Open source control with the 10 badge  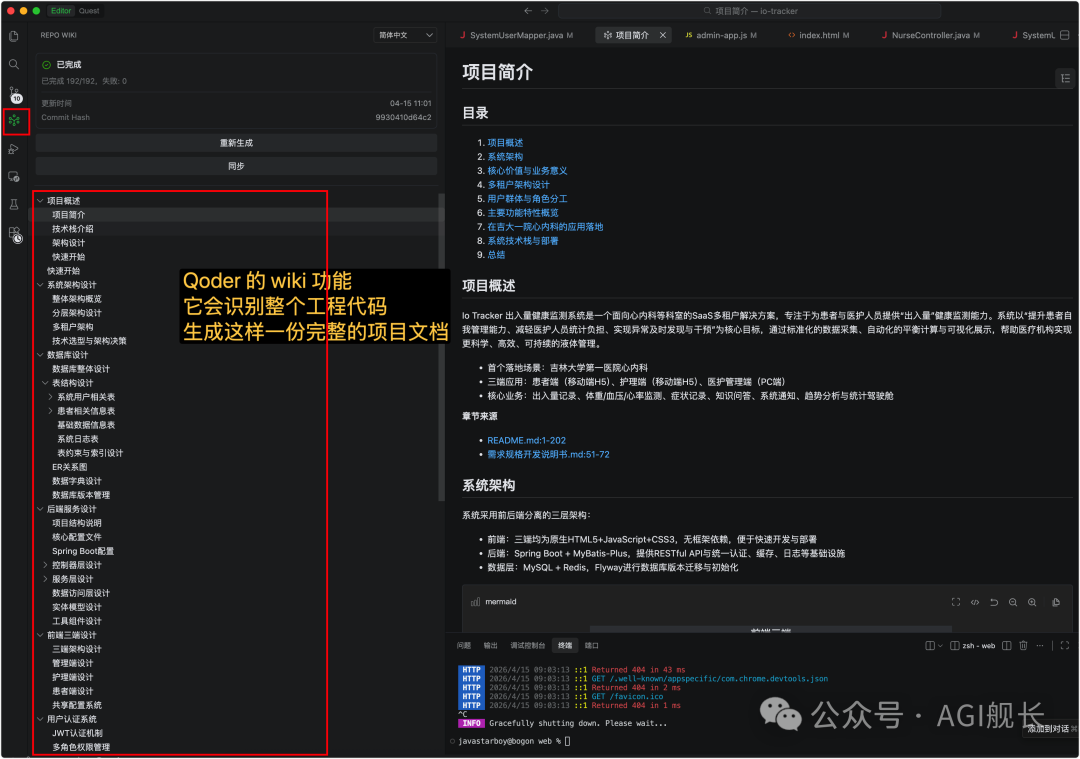[x=15, y=92]
